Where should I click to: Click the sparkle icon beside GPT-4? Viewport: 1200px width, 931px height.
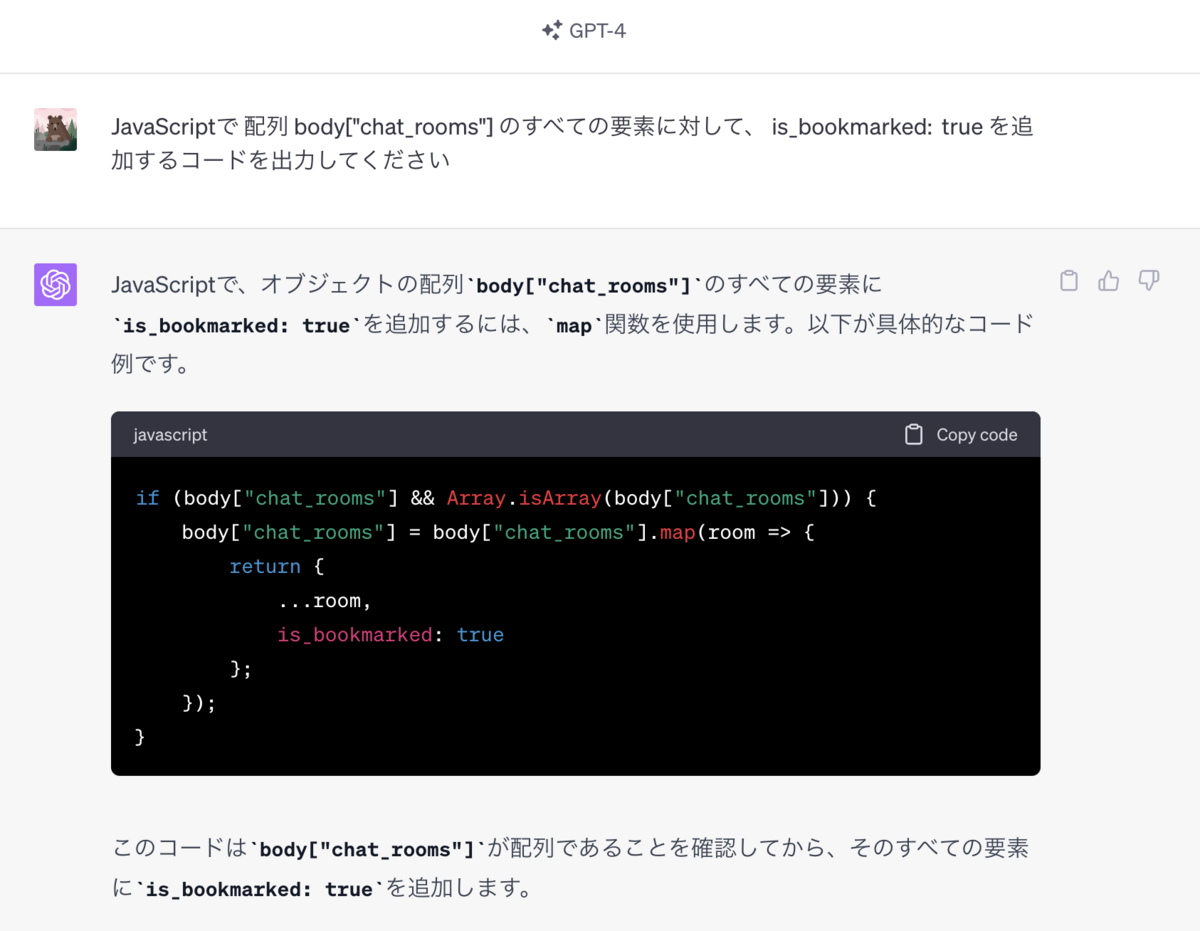pos(552,31)
